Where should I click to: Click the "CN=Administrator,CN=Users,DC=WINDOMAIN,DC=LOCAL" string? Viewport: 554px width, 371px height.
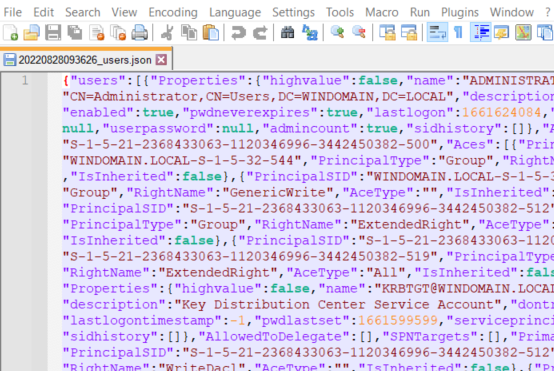coord(258,96)
